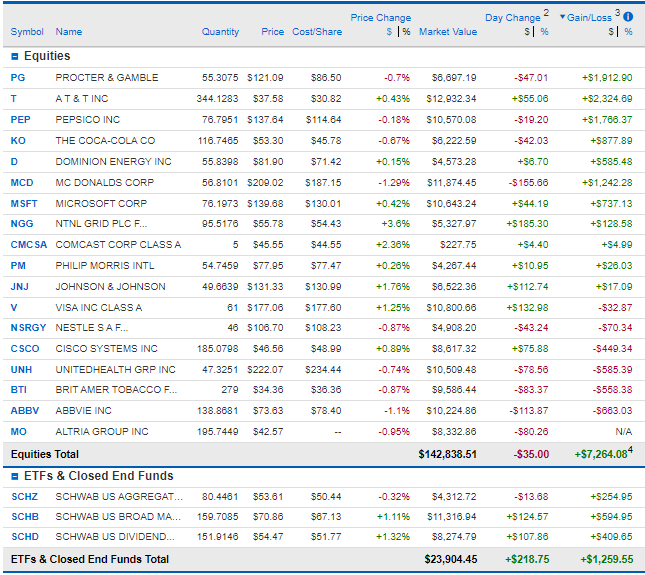The height and width of the screenshot is (575, 645).
Task: Open the T symbol link
Action: point(14,99)
